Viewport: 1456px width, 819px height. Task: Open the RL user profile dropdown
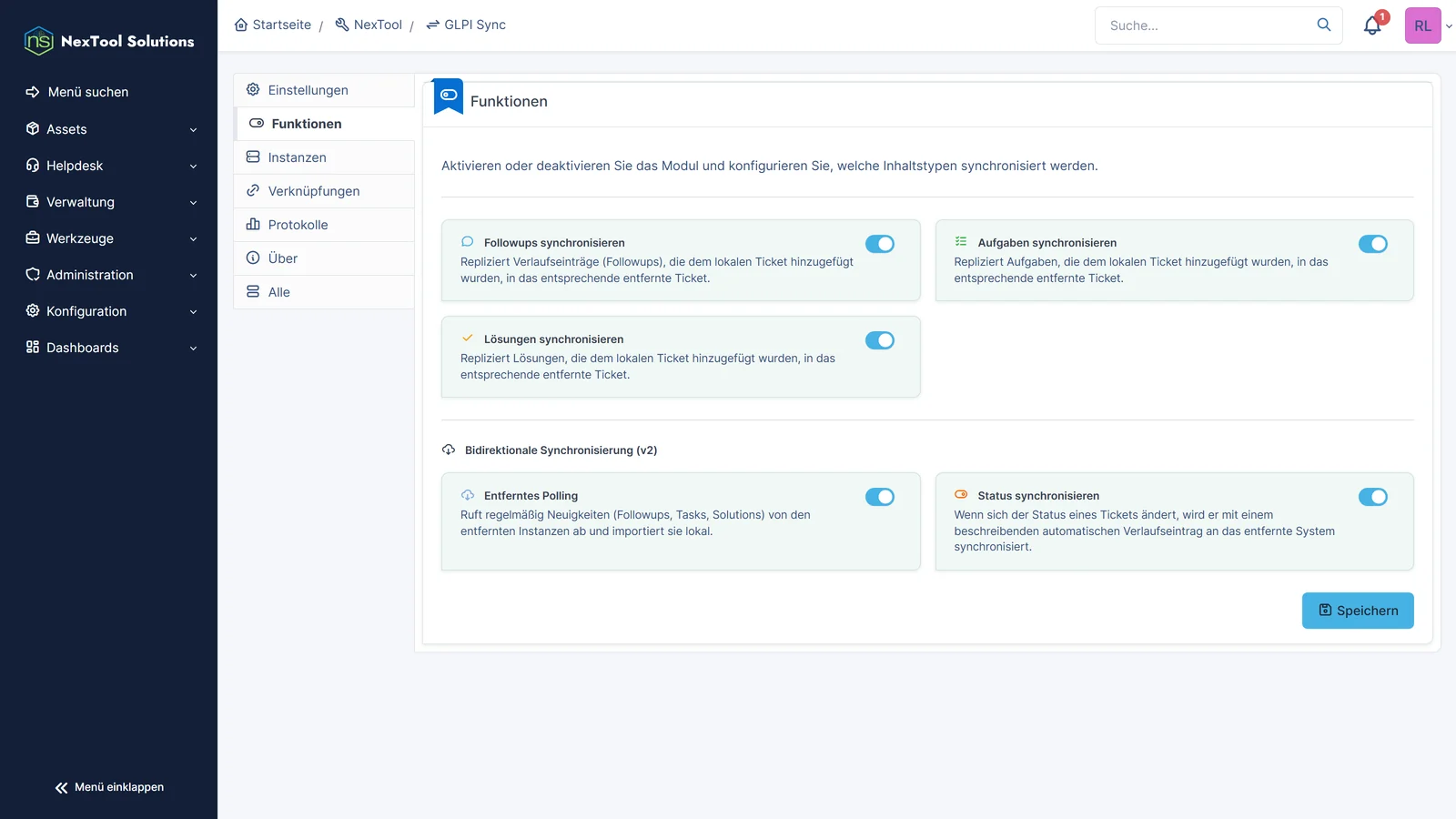1429,25
